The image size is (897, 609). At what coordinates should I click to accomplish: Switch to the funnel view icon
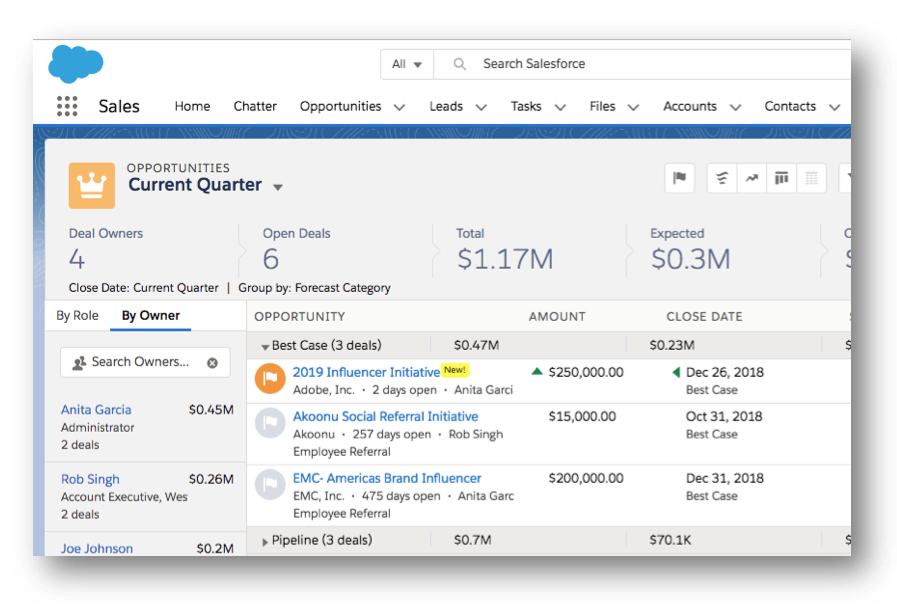722,178
